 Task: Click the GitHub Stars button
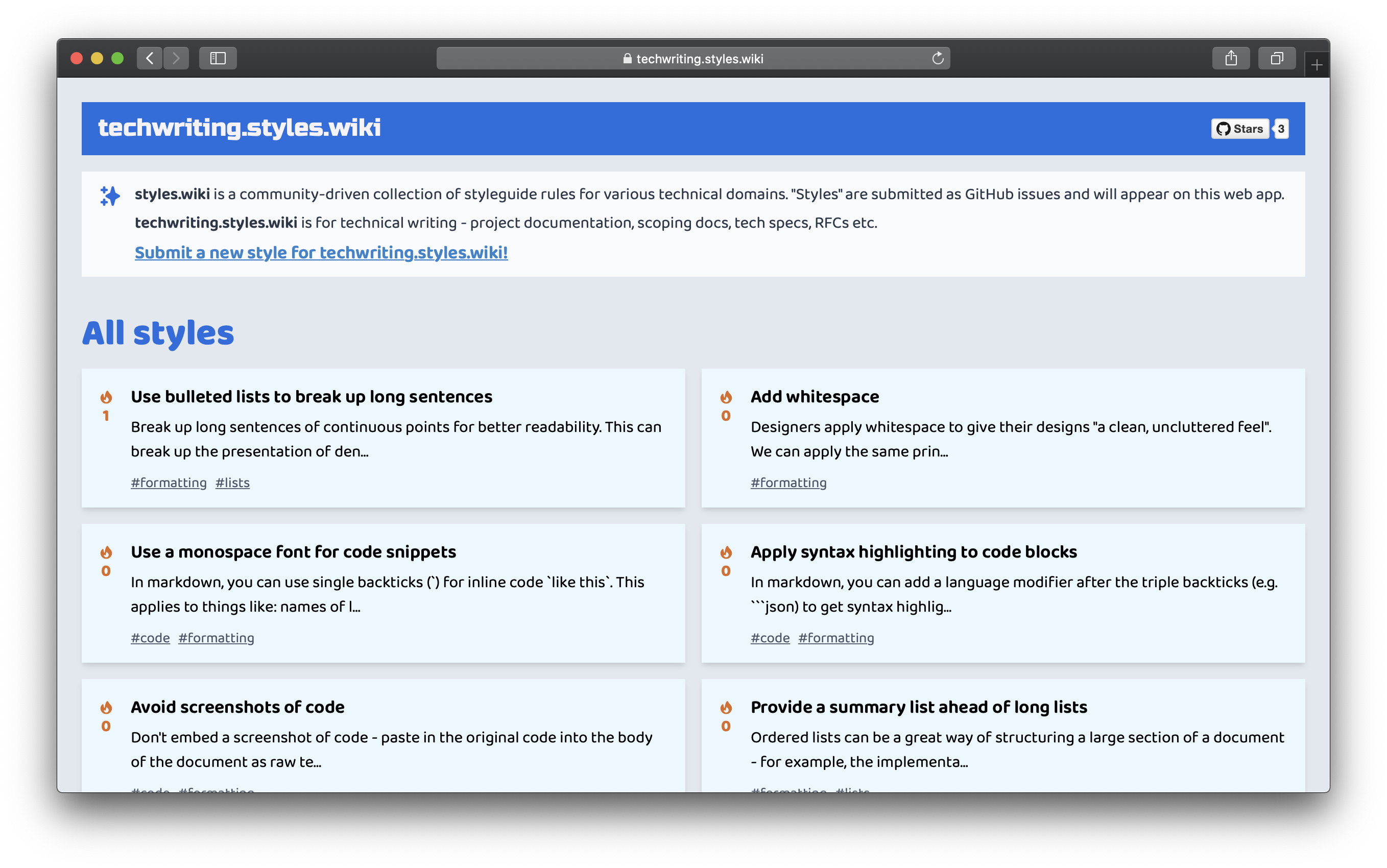1240,129
